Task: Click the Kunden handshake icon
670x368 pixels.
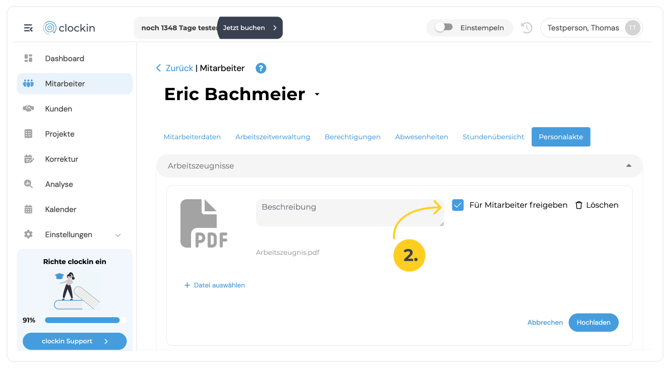Action: pyautogui.click(x=28, y=109)
